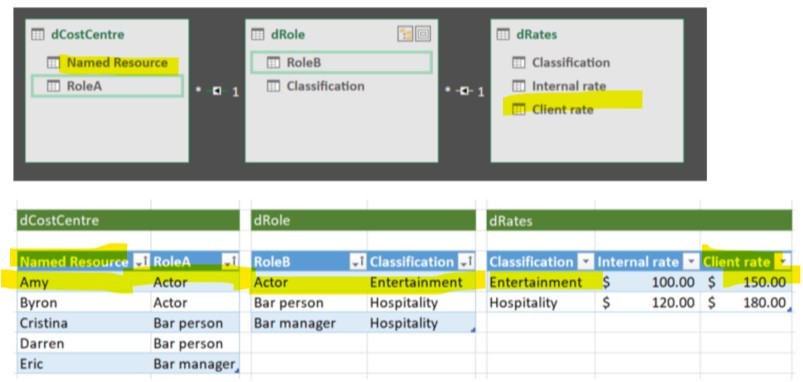Select the Named Resource field in dCostCentre diagram
This screenshot has height=382, width=803.
117,63
